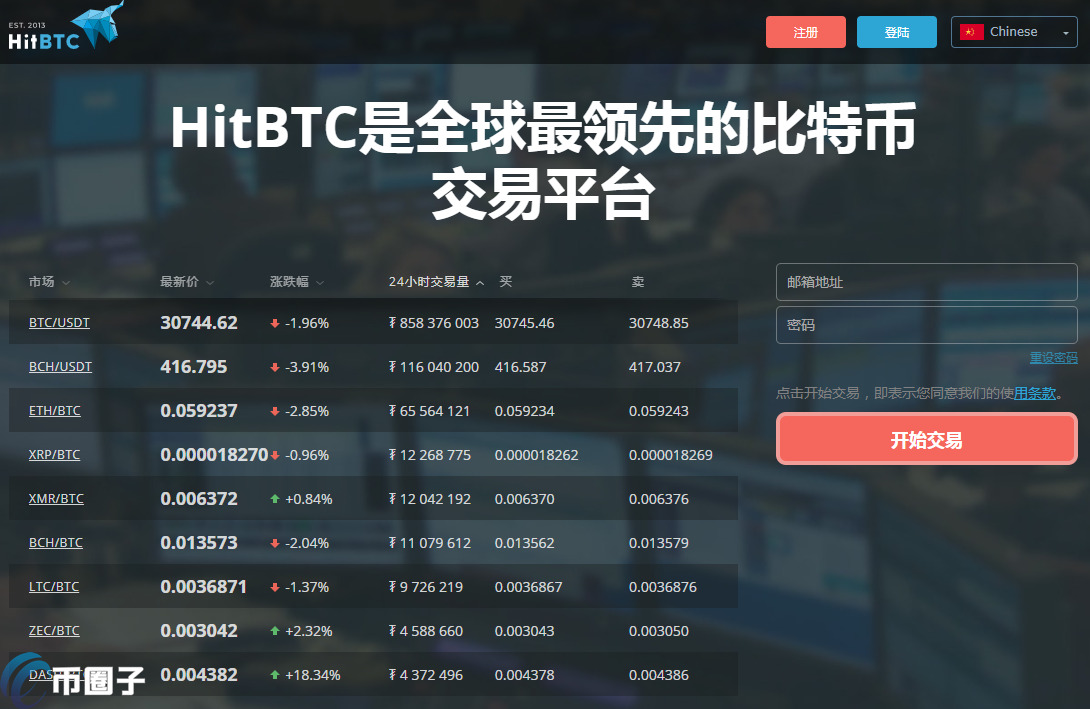The image size is (1090, 709).
Task: Click the 密码 password input field
Action: tap(927, 325)
